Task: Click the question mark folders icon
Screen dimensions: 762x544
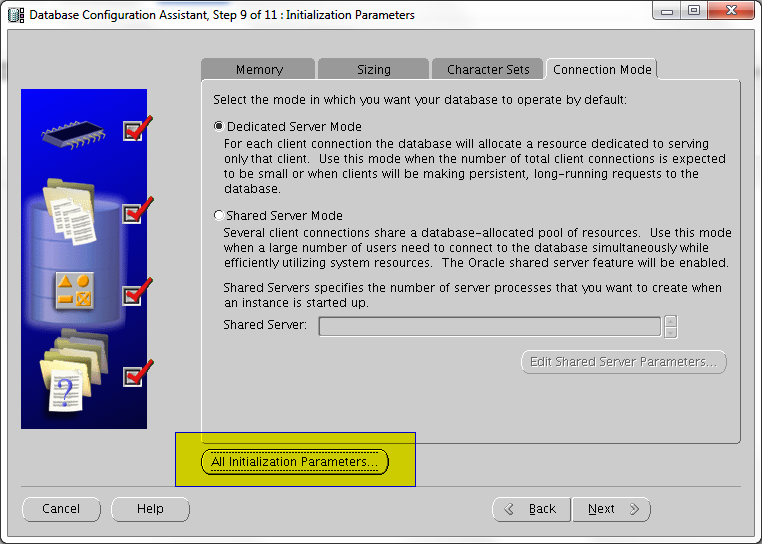Action: [x=72, y=372]
